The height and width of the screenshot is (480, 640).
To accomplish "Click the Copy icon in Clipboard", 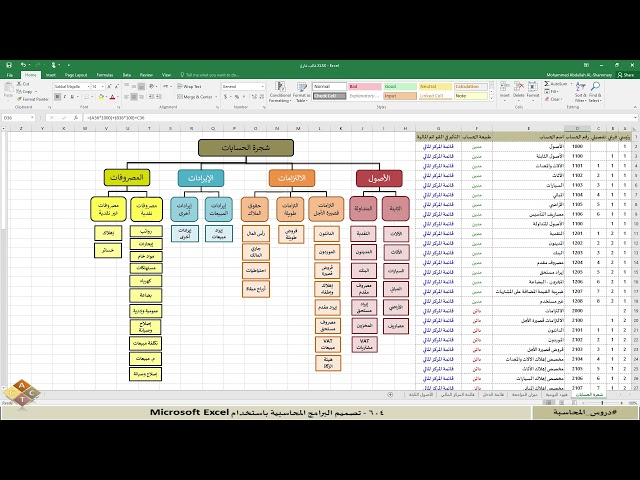I will (19, 91).
